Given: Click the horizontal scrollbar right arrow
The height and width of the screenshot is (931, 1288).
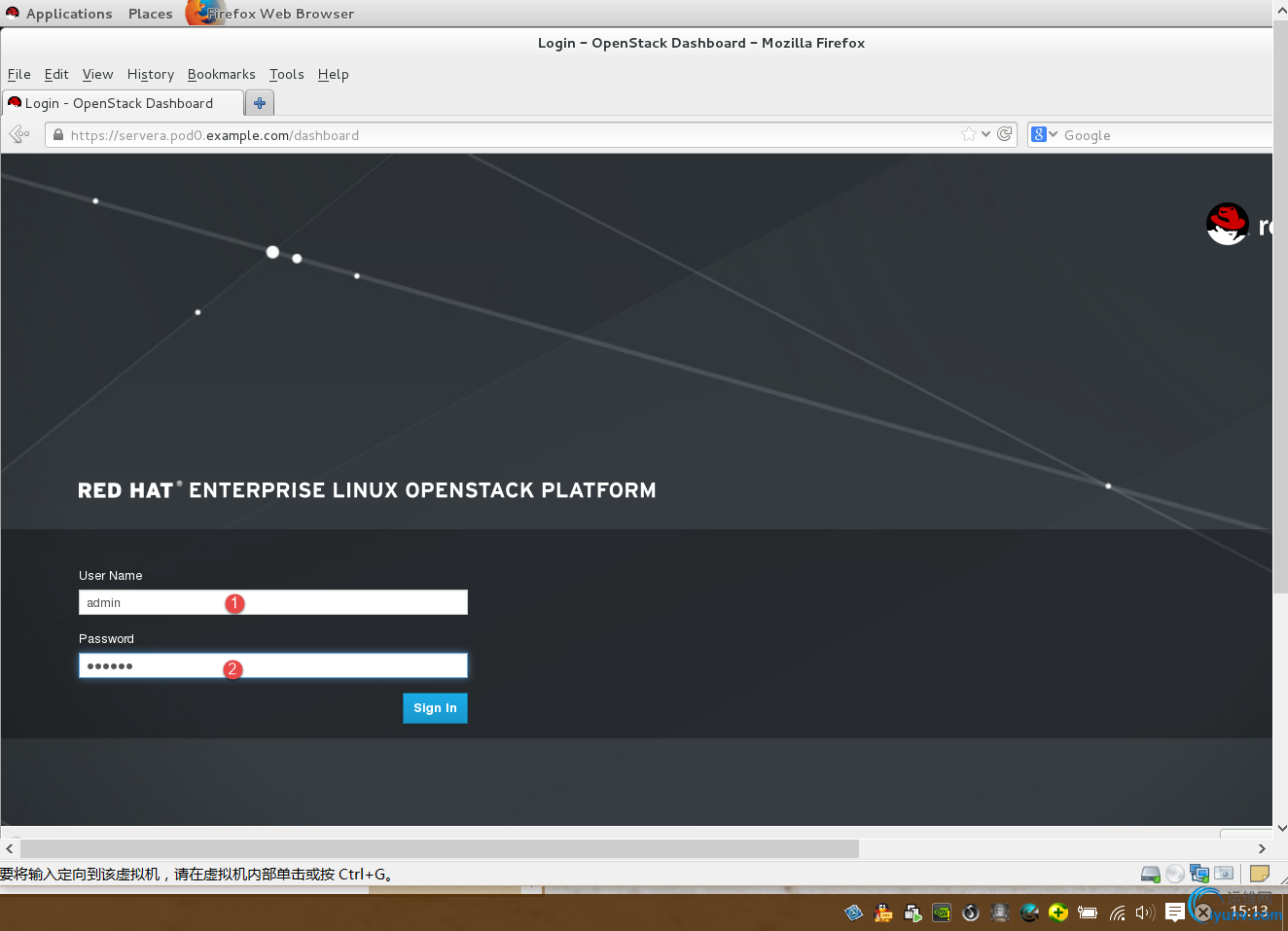Looking at the screenshot, I should point(1262,848).
